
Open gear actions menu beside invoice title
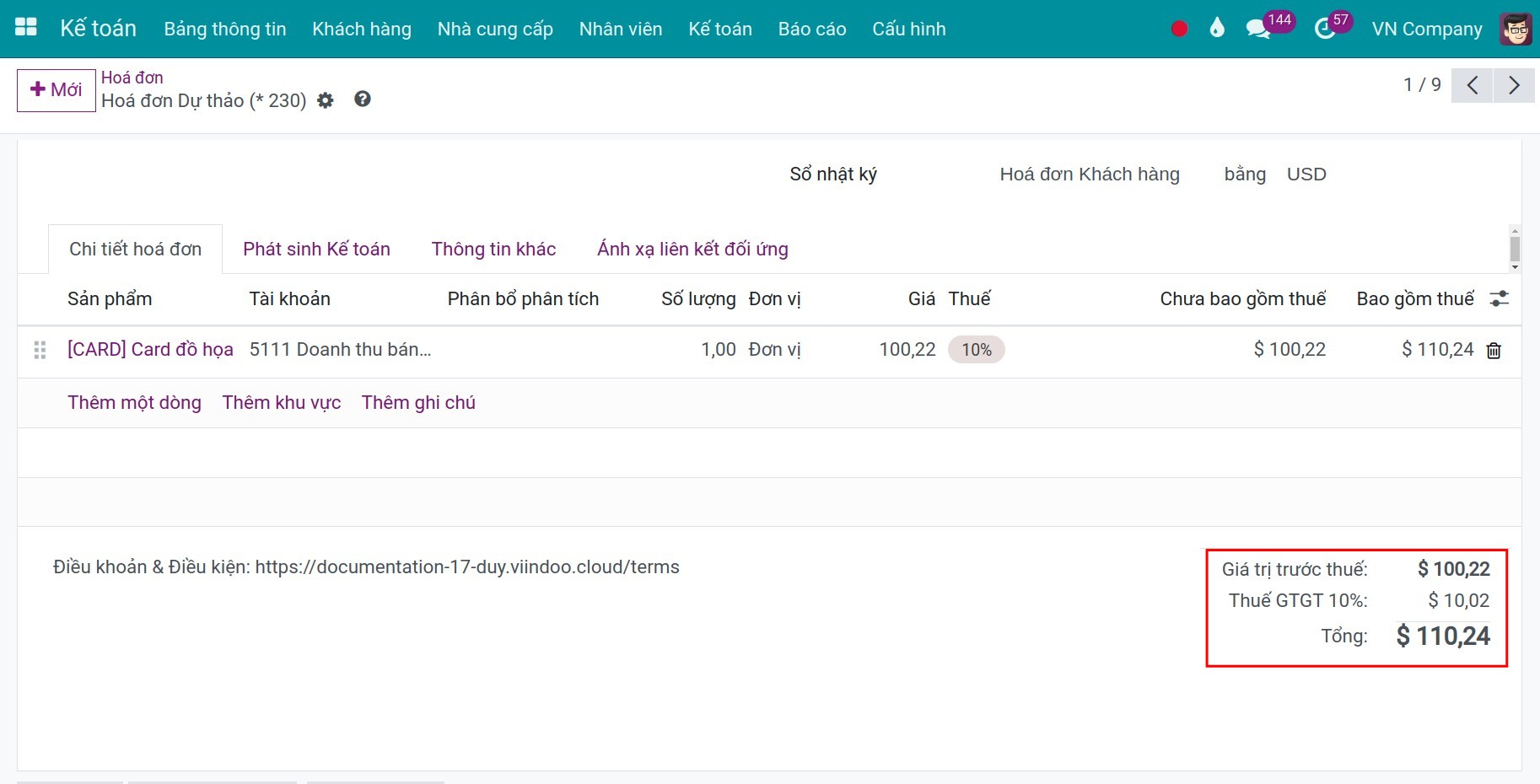[x=326, y=101]
